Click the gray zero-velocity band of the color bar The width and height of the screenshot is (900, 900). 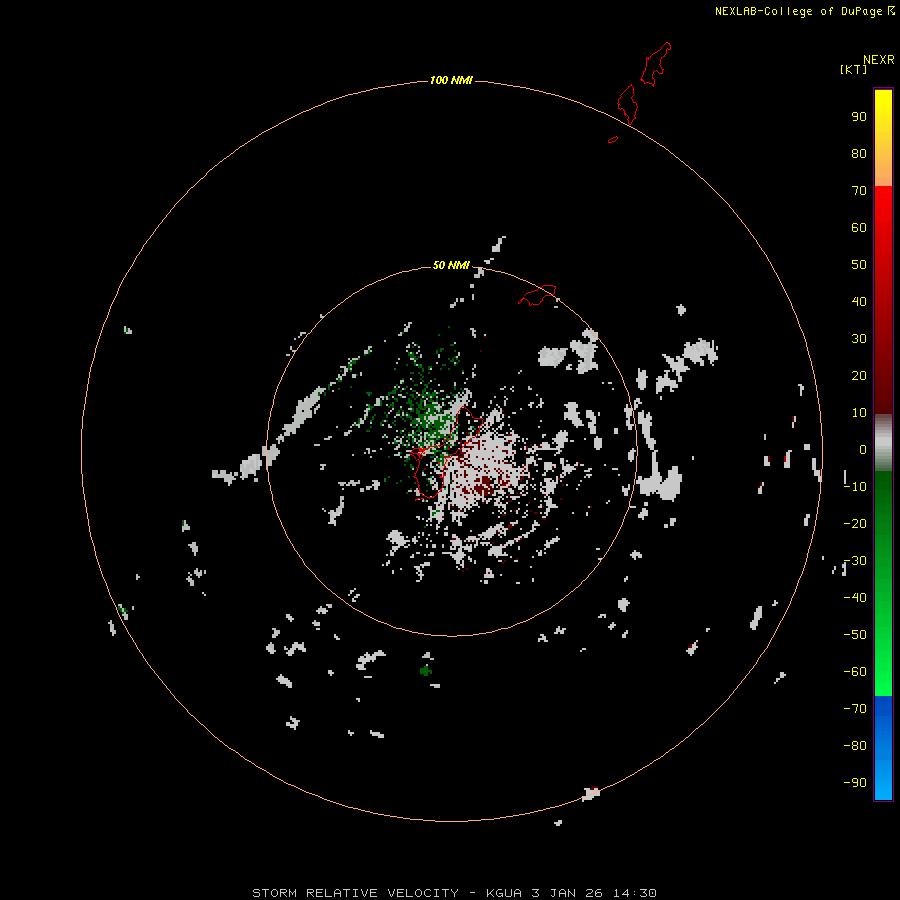pos(883,443)
